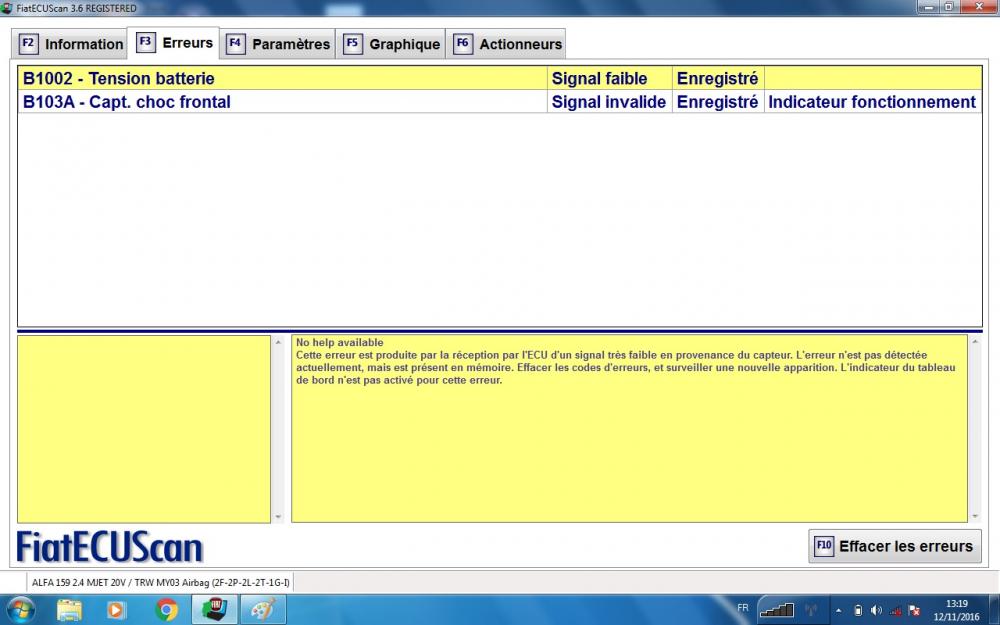Open the Paint taskbar icon
Viewport: 1000px width, 625px height.
(263, 610)
